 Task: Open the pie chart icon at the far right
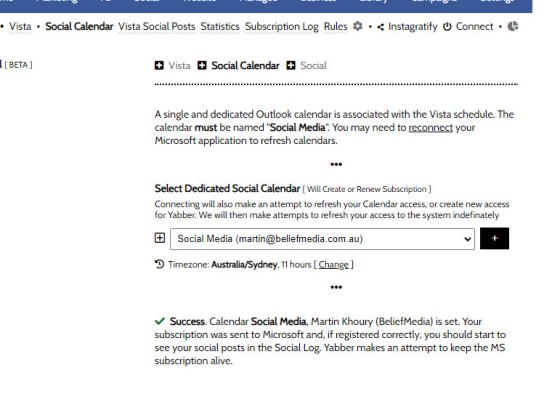pyautogui.click(x=513, y=26)
